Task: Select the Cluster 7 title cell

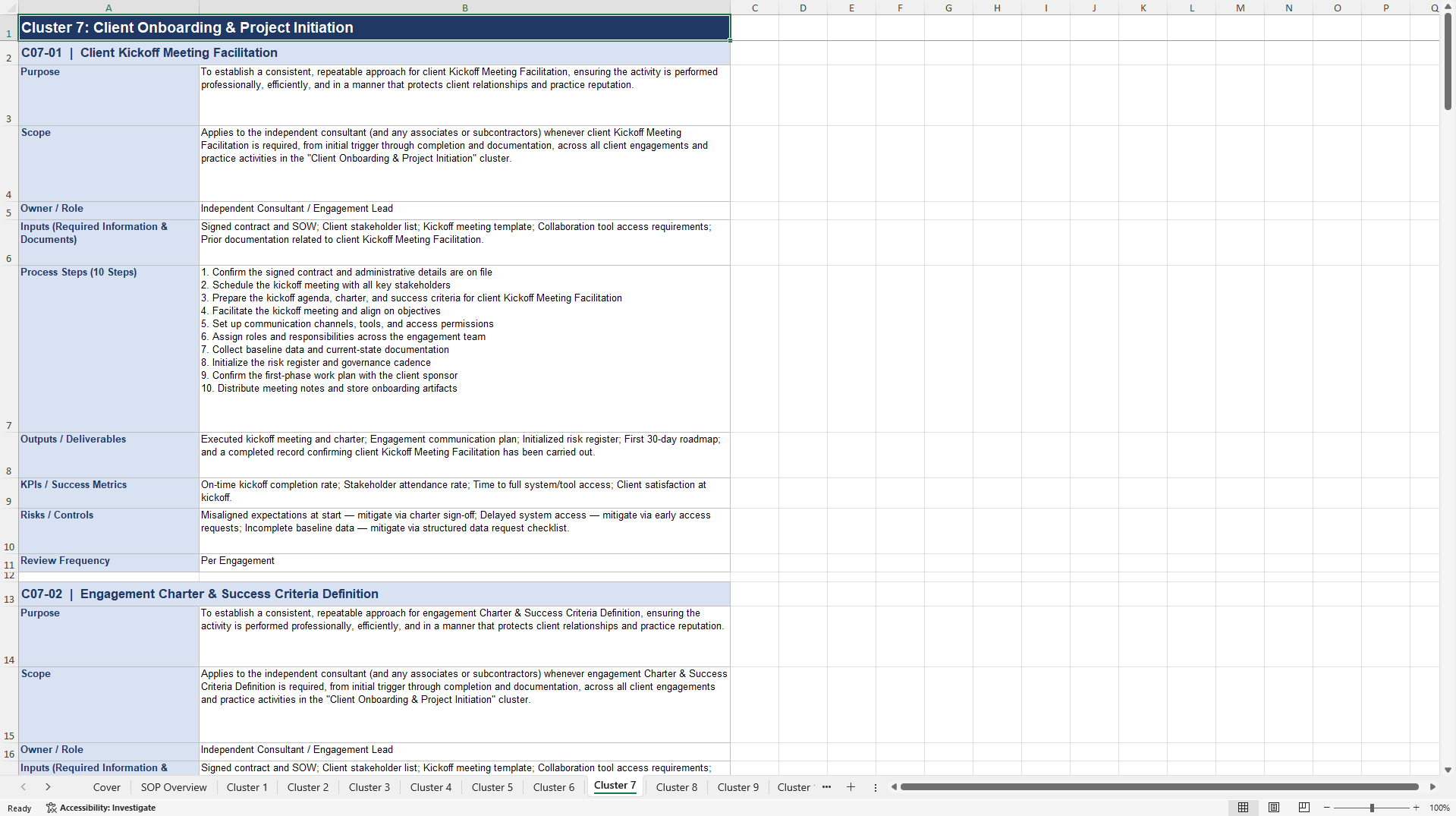Action: pos(374,27)
